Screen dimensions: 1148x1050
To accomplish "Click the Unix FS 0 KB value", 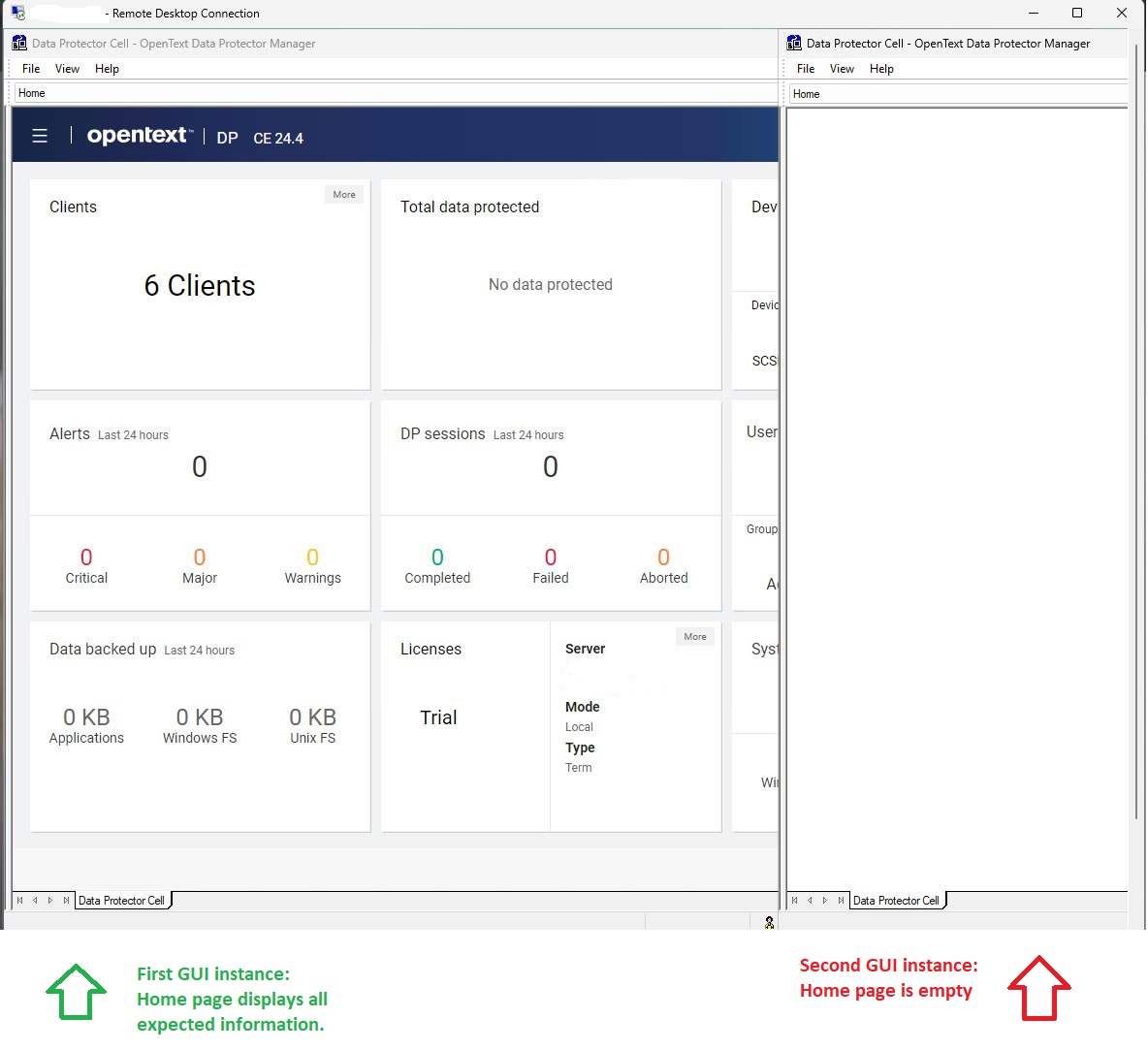I will tap(312, 716).
